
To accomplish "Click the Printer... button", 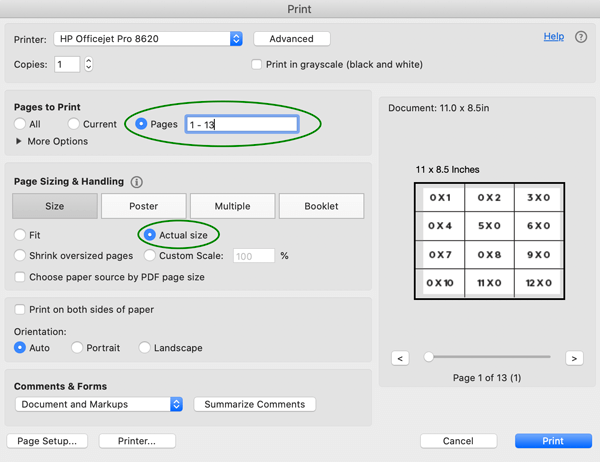I will click(137, 441).
